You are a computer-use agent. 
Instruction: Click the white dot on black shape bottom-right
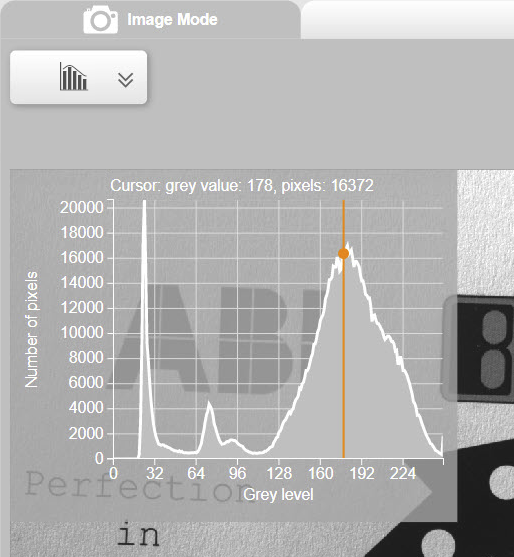[x=438, y=544]
